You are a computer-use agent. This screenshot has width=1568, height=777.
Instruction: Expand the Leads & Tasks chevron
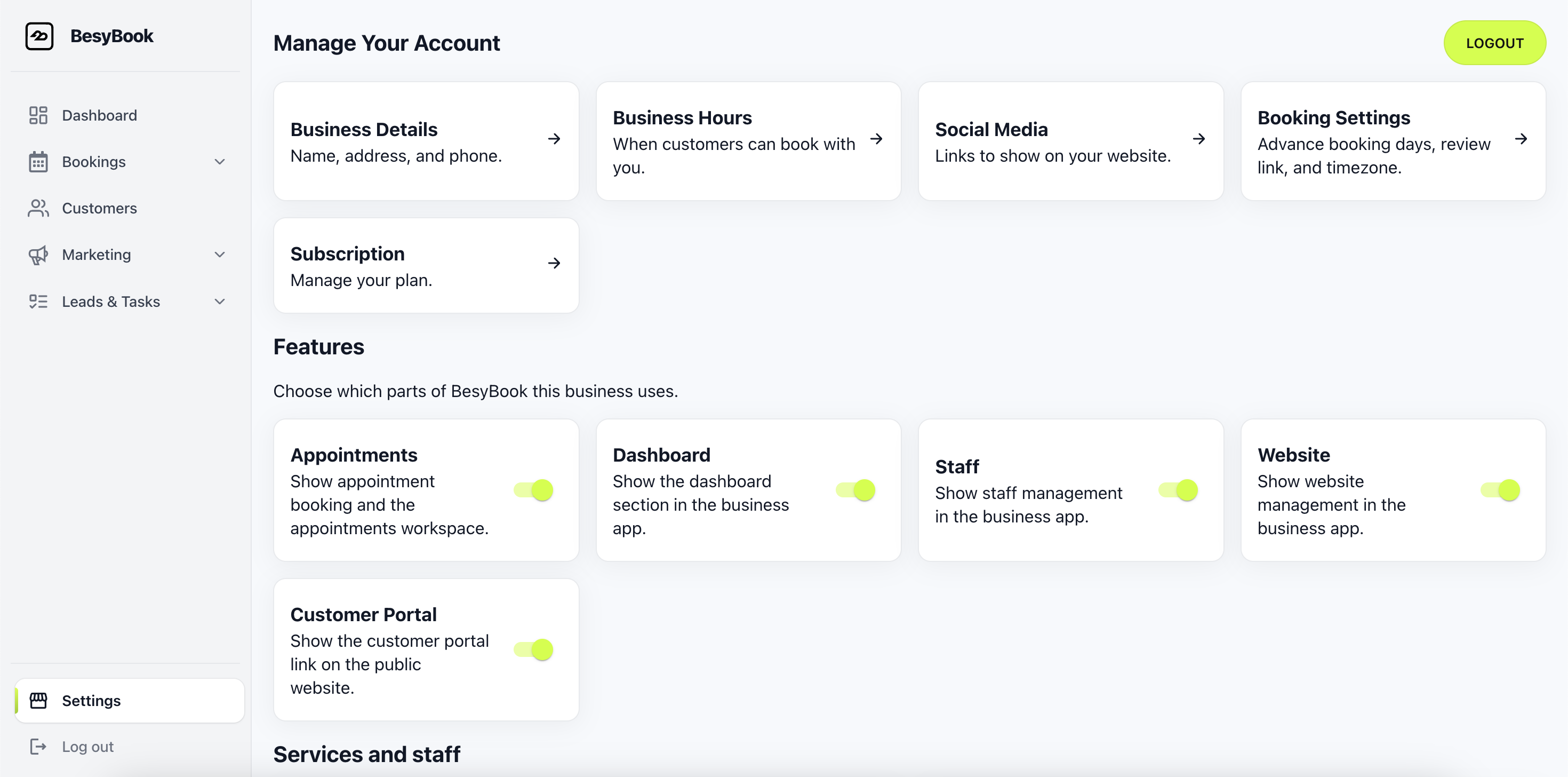[x=220, y=302]
